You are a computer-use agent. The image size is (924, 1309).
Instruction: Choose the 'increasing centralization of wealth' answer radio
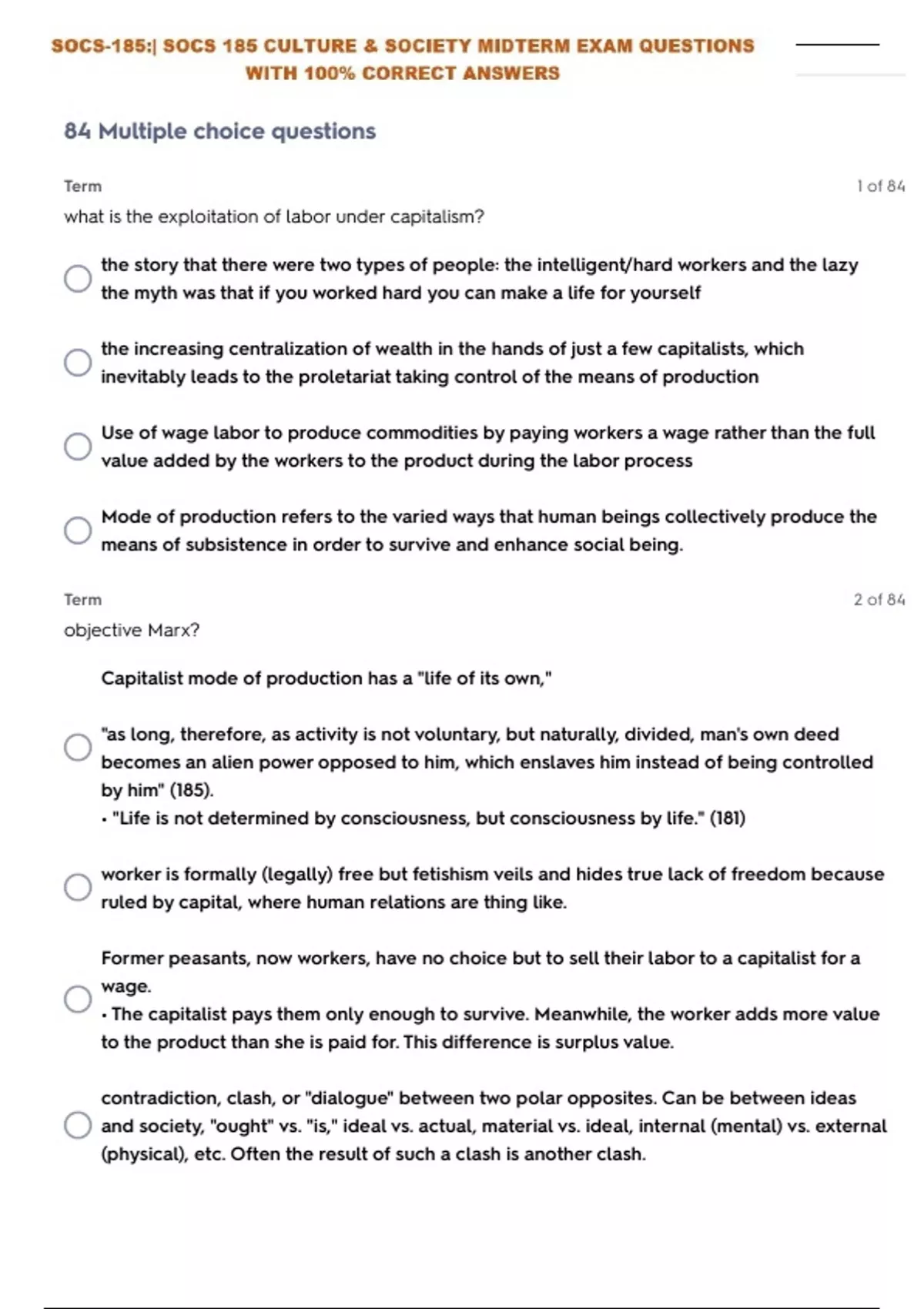pyautogui.click(x=78, y=363)
